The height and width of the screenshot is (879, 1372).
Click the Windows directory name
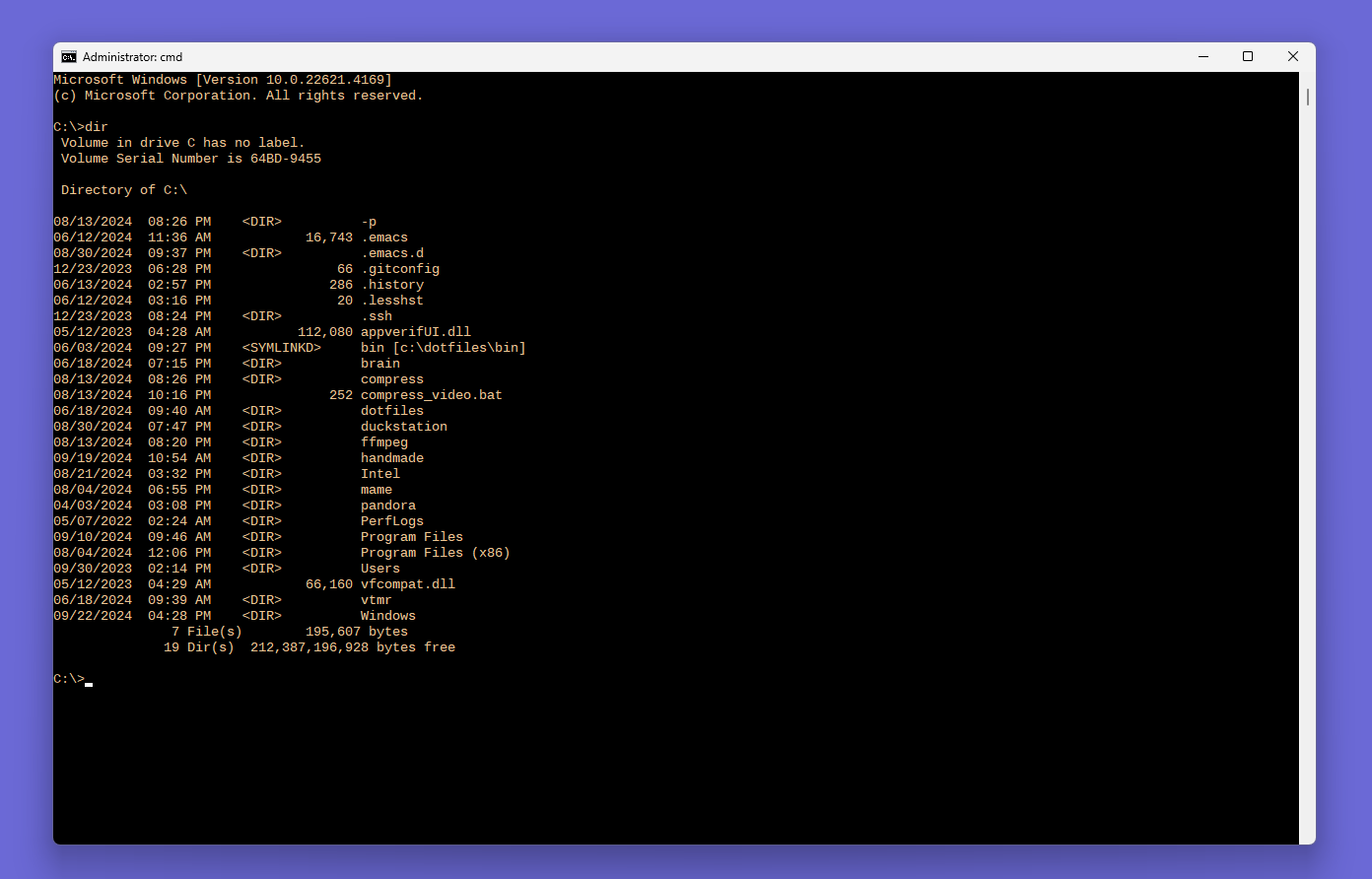coord(387,616)
